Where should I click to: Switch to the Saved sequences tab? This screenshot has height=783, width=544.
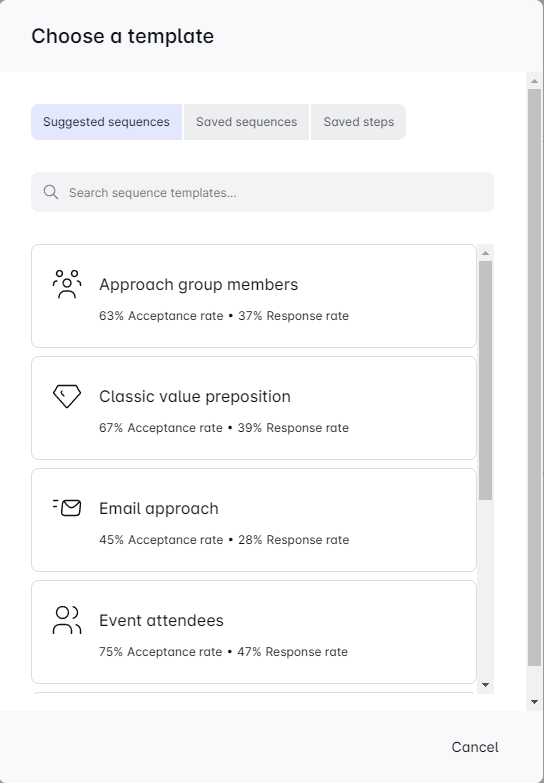(246, 122)
